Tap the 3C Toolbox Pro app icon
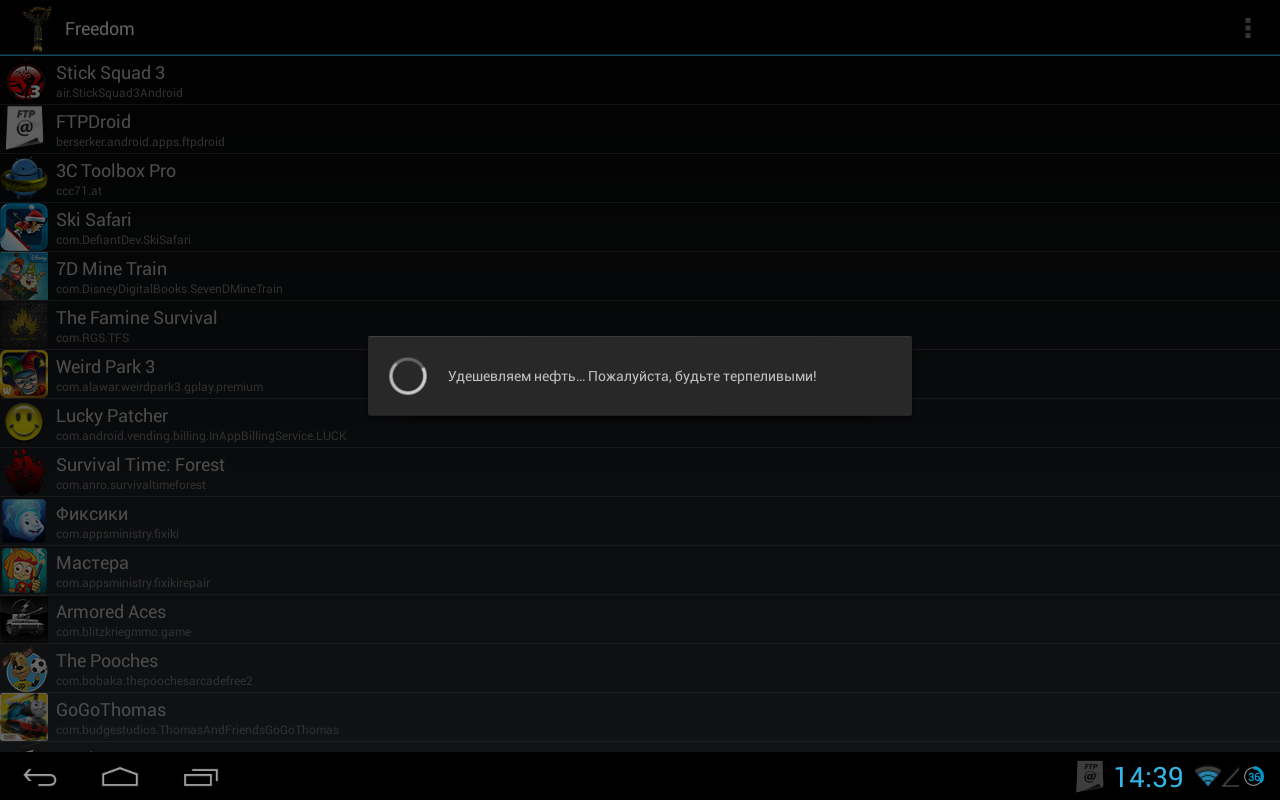1280x800 pixels. tap(24, 179)
